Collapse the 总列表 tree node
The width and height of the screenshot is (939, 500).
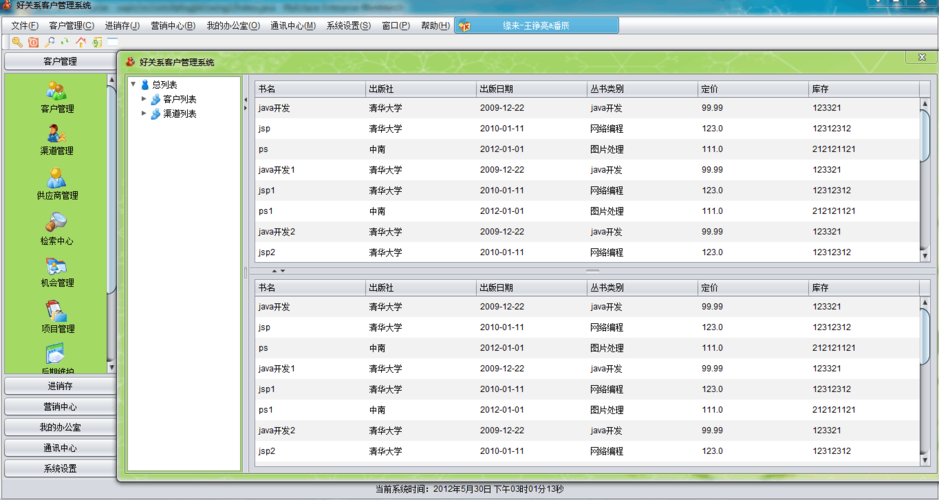(133, 84)
